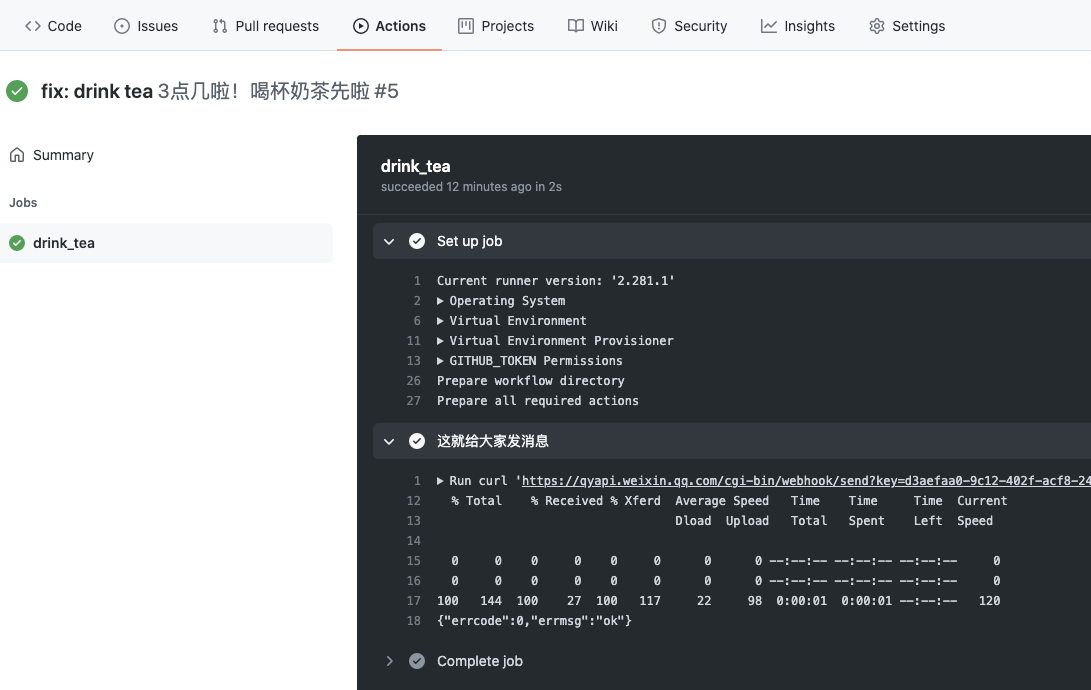Click the Code angle-brackets icon

click(x=33, y=26)
